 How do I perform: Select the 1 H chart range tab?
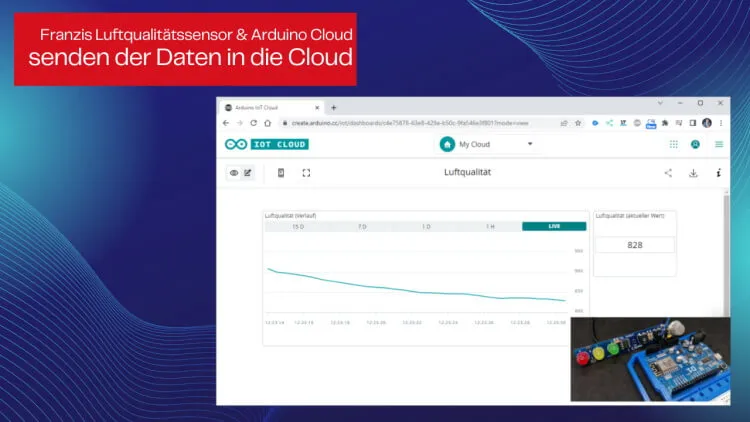click(490, 226)
